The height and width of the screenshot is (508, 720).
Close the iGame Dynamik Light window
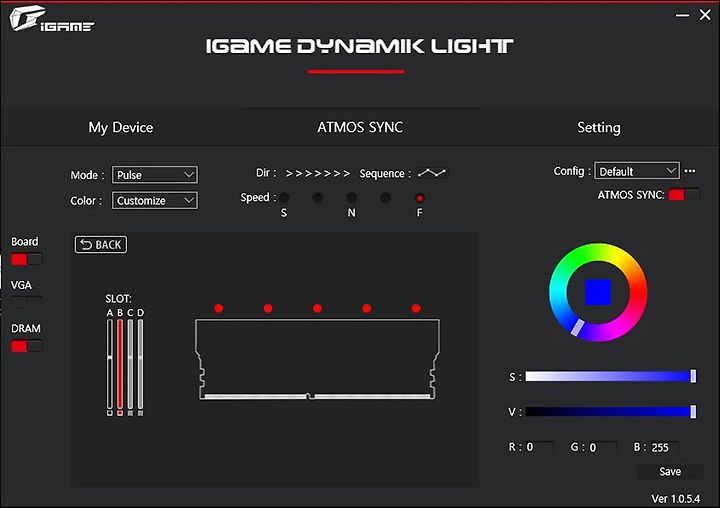705,15
